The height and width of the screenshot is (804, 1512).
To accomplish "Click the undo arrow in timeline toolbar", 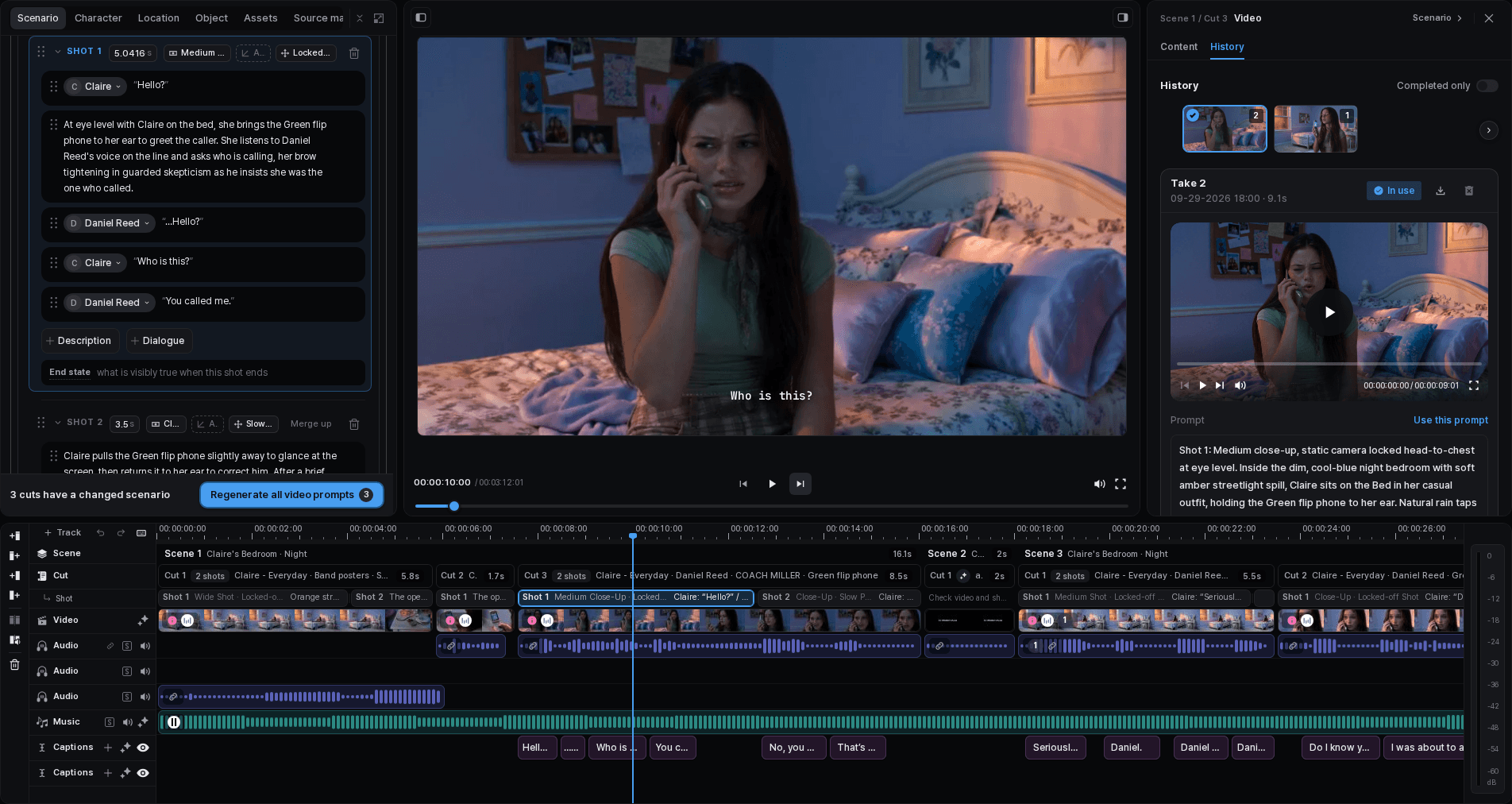I will (101, 533).
